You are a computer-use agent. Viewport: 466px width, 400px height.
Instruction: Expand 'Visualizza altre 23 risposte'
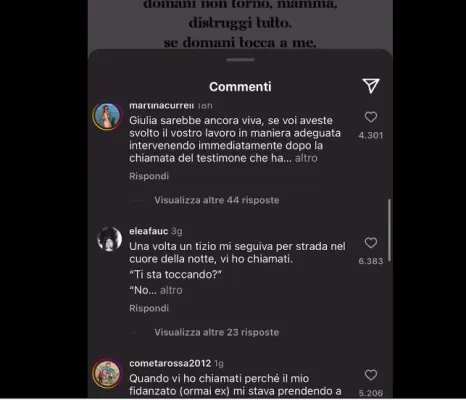(217, 332)
